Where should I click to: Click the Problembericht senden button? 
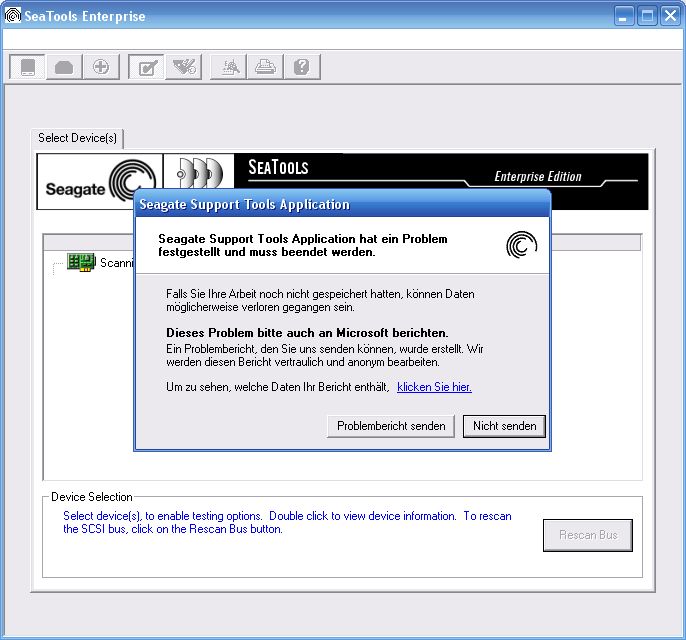point(391,426)
